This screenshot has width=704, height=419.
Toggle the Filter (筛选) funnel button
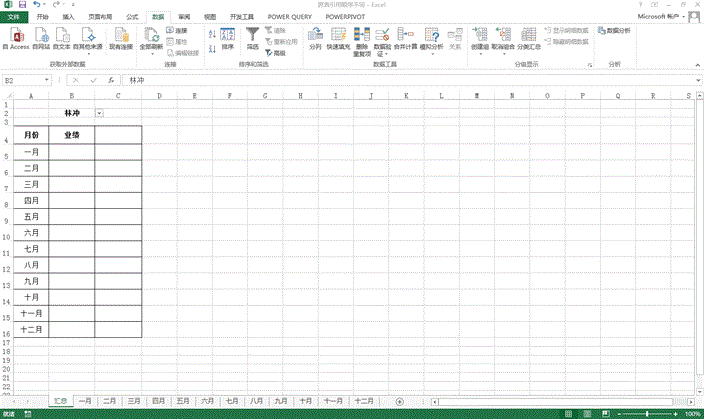[253, 38]
